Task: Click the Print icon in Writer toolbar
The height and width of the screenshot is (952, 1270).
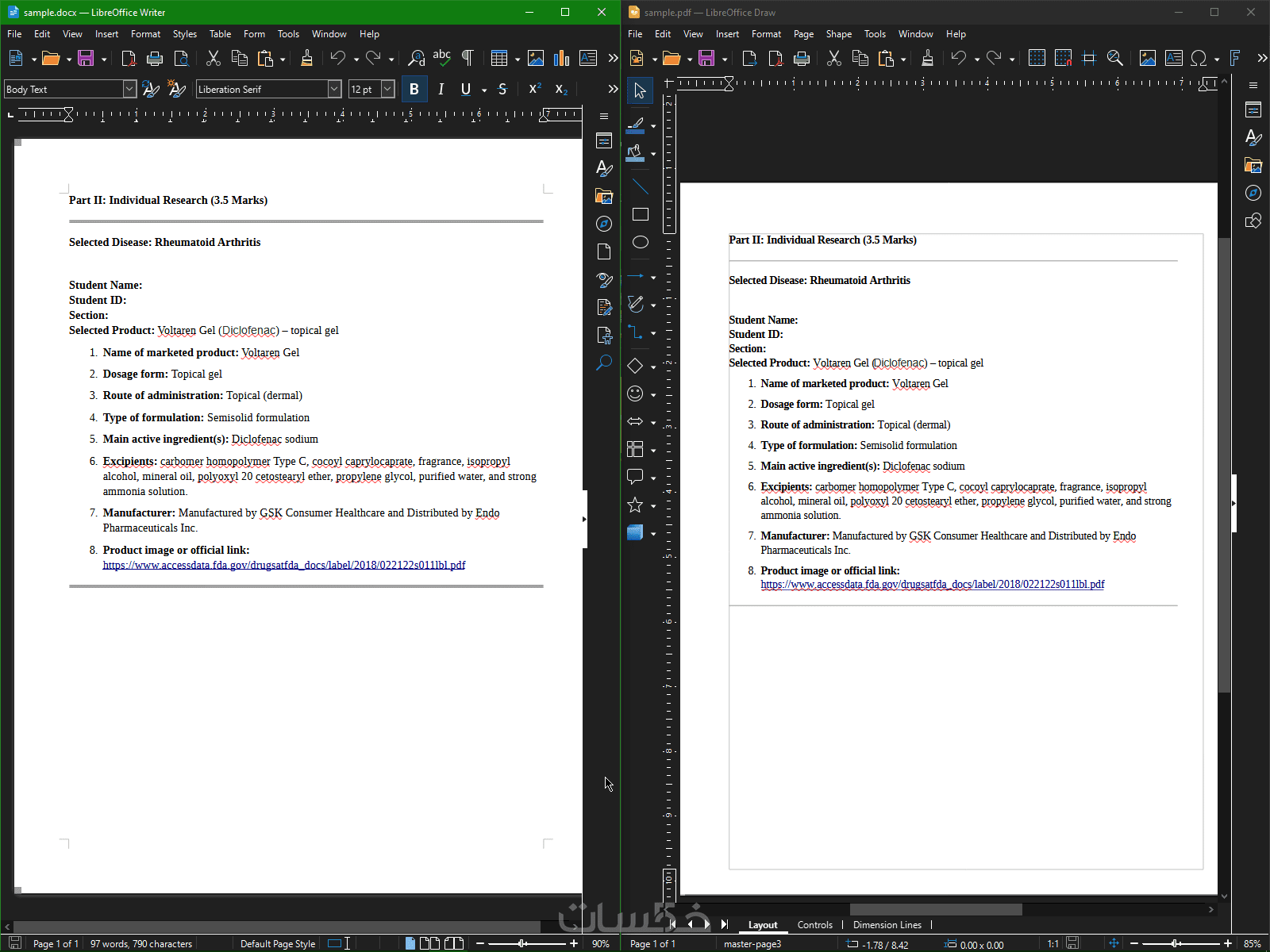Action: click(x=155, y=58)
